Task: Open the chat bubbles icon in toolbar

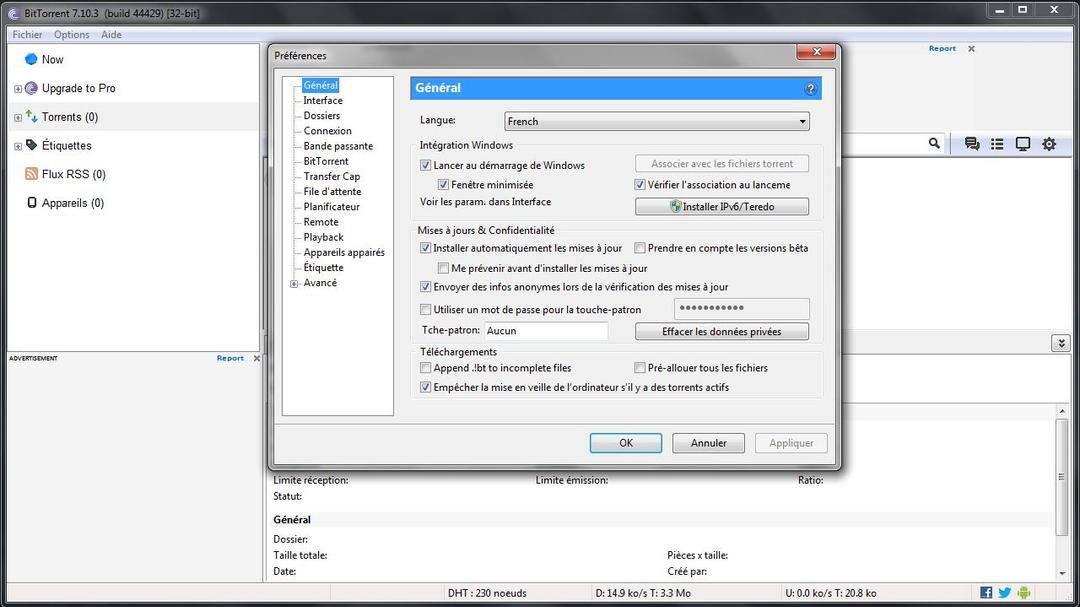Action: (971, 144)
